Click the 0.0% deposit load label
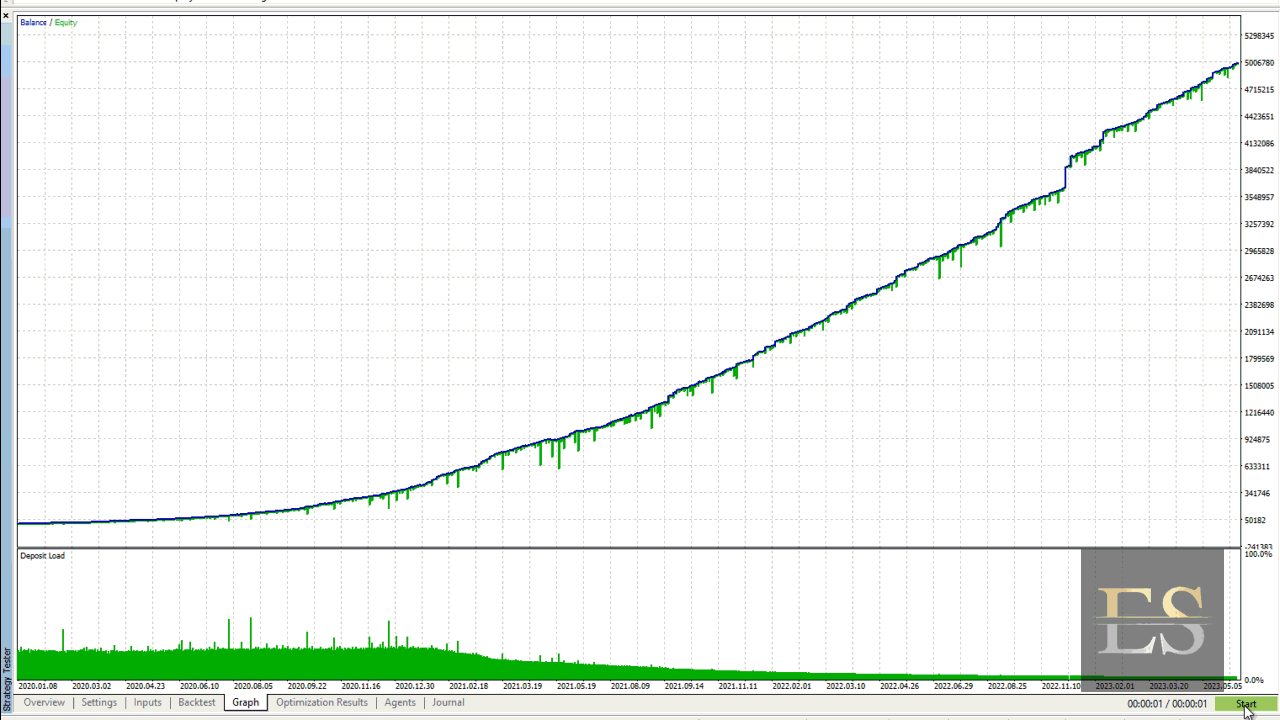 coord(1254,681)
